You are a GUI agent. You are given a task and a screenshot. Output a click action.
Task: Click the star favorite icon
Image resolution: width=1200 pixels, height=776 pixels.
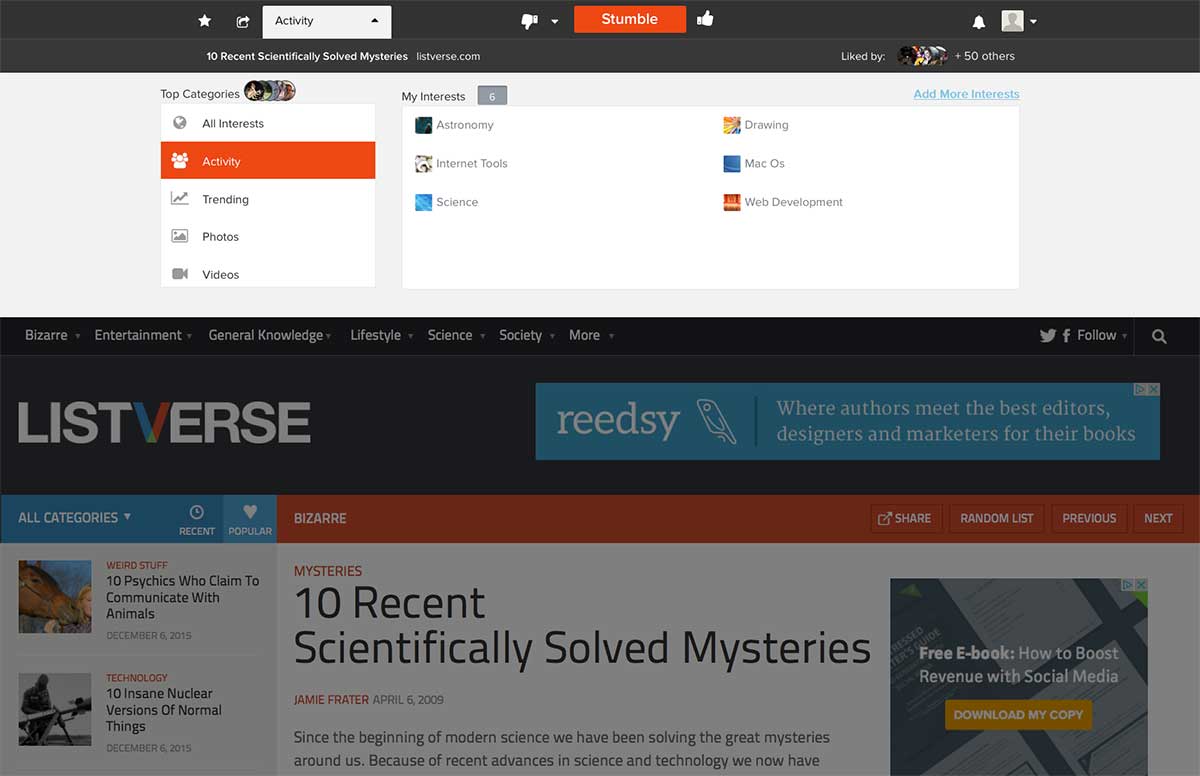click(x=205, y=20)
